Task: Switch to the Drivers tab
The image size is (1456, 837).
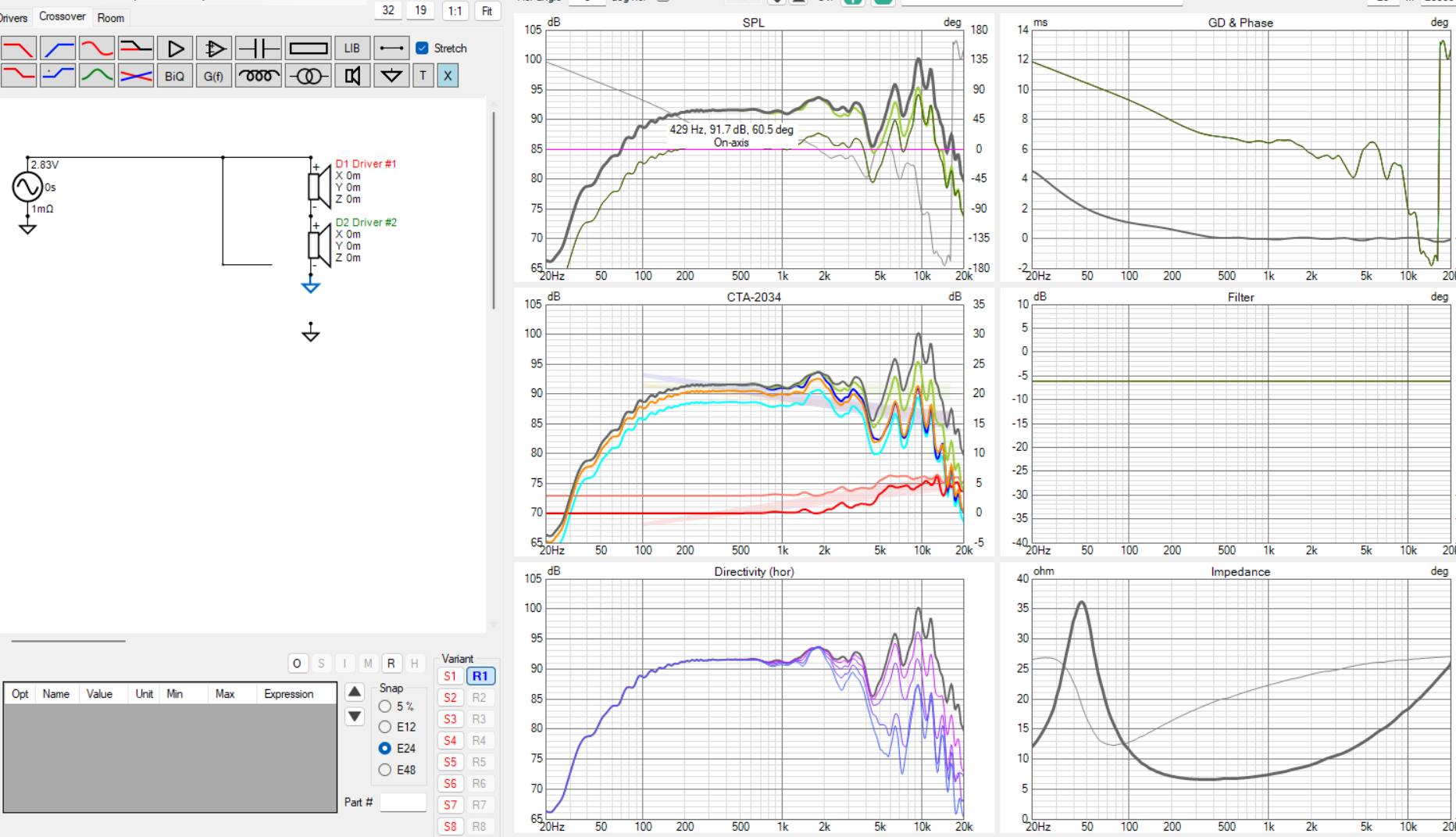Action: [14, 17]
